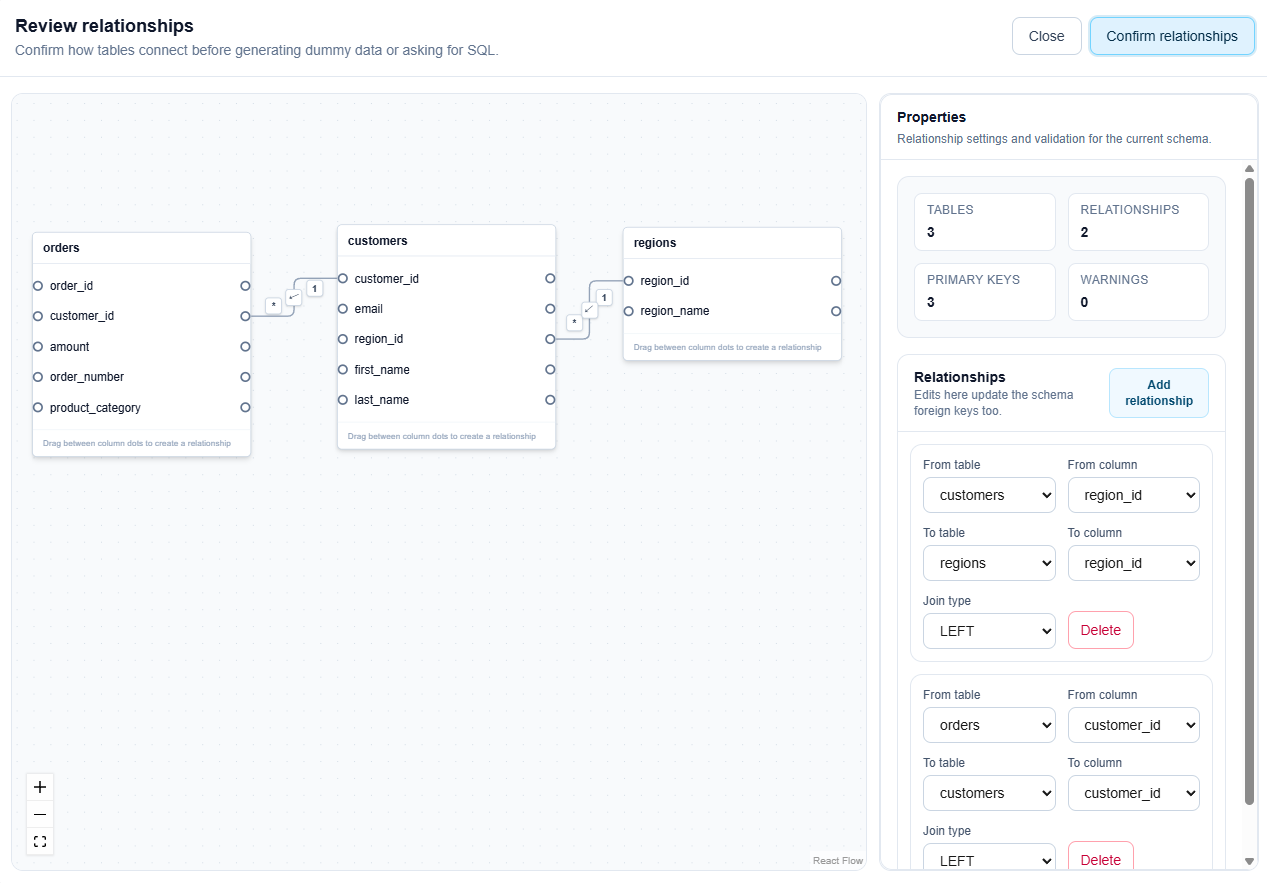Click right dot of orders amount

click(x=245, y=347)
